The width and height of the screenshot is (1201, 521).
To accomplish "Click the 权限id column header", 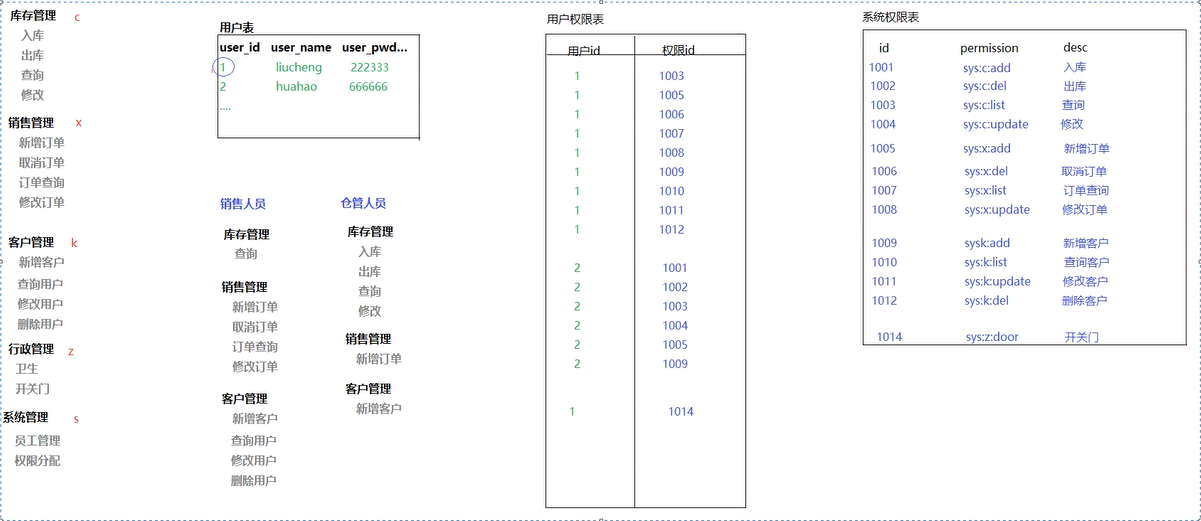I will tap(679, 51).
